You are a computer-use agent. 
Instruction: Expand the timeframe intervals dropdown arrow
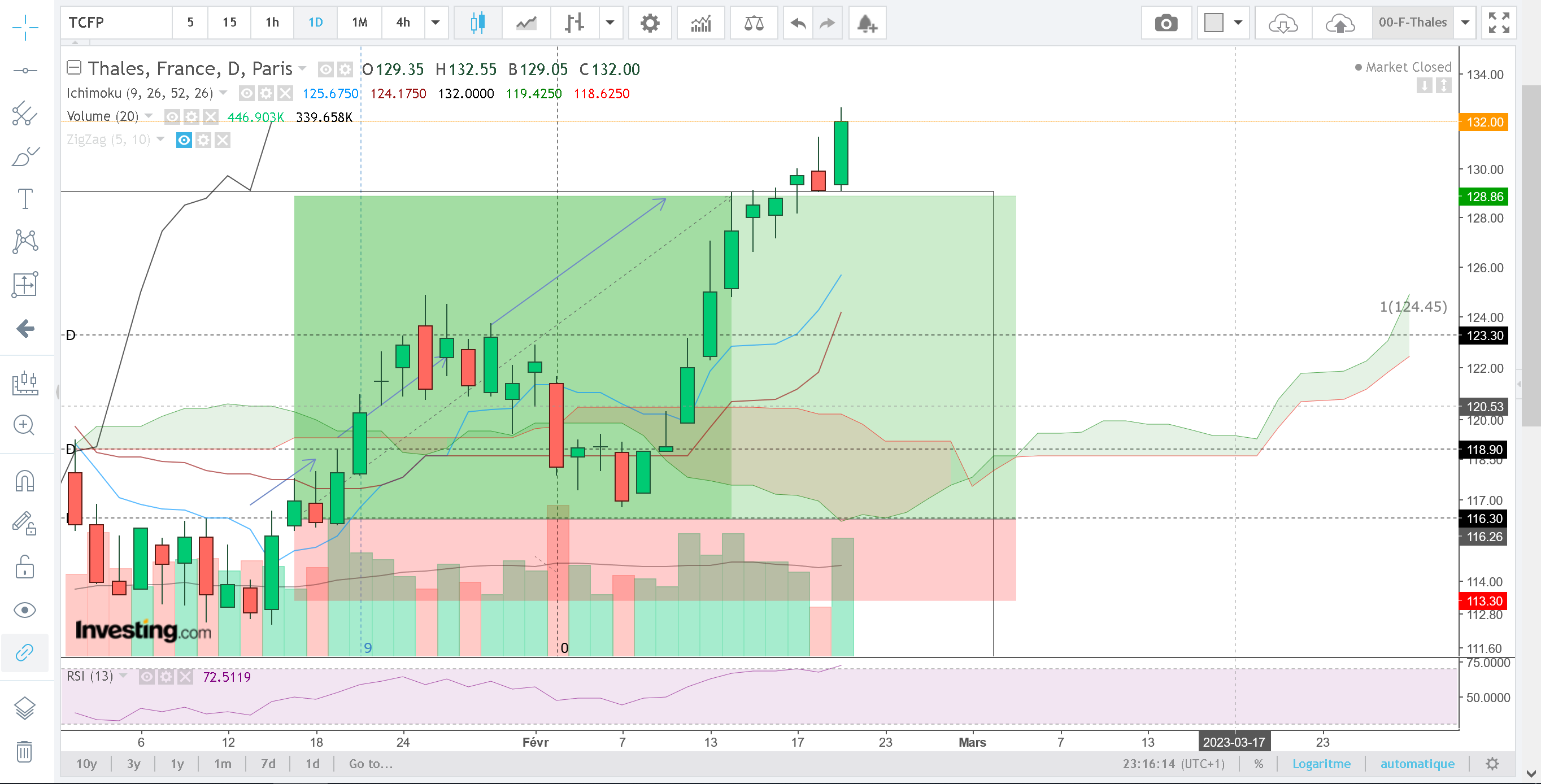(x=436, y=23)
